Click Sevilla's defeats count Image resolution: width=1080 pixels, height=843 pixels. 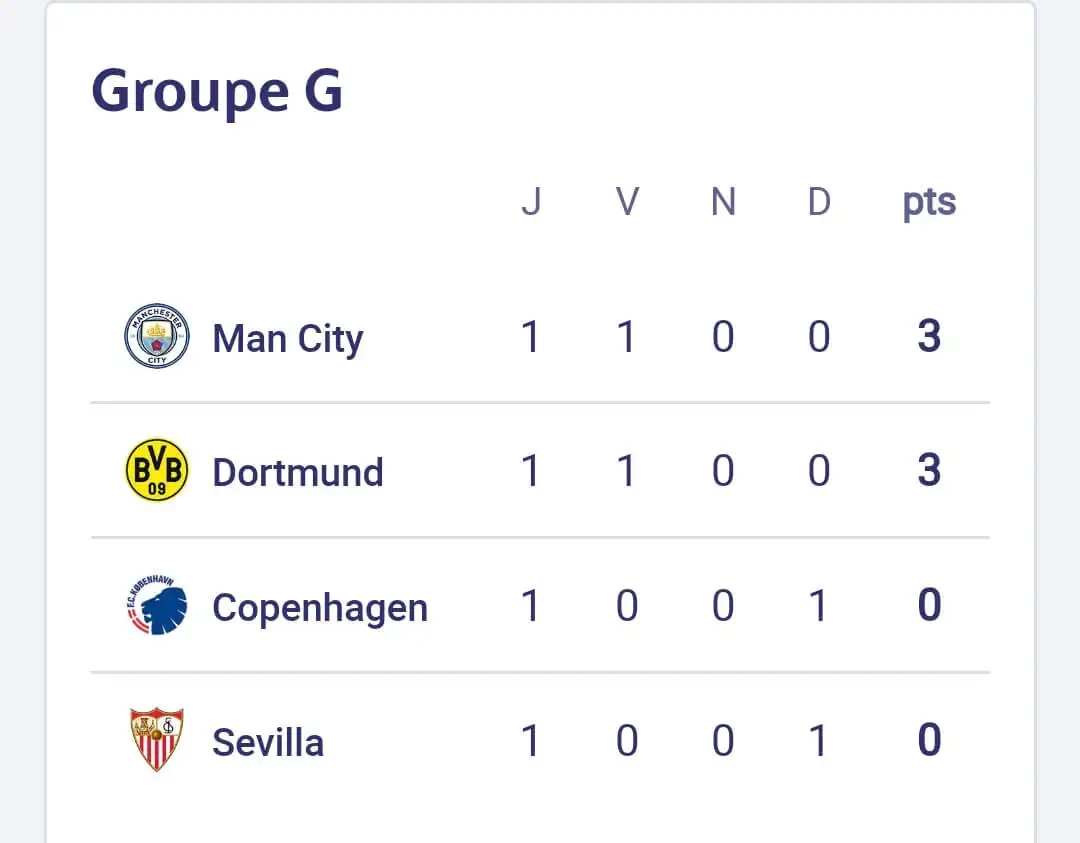point(819,741)
